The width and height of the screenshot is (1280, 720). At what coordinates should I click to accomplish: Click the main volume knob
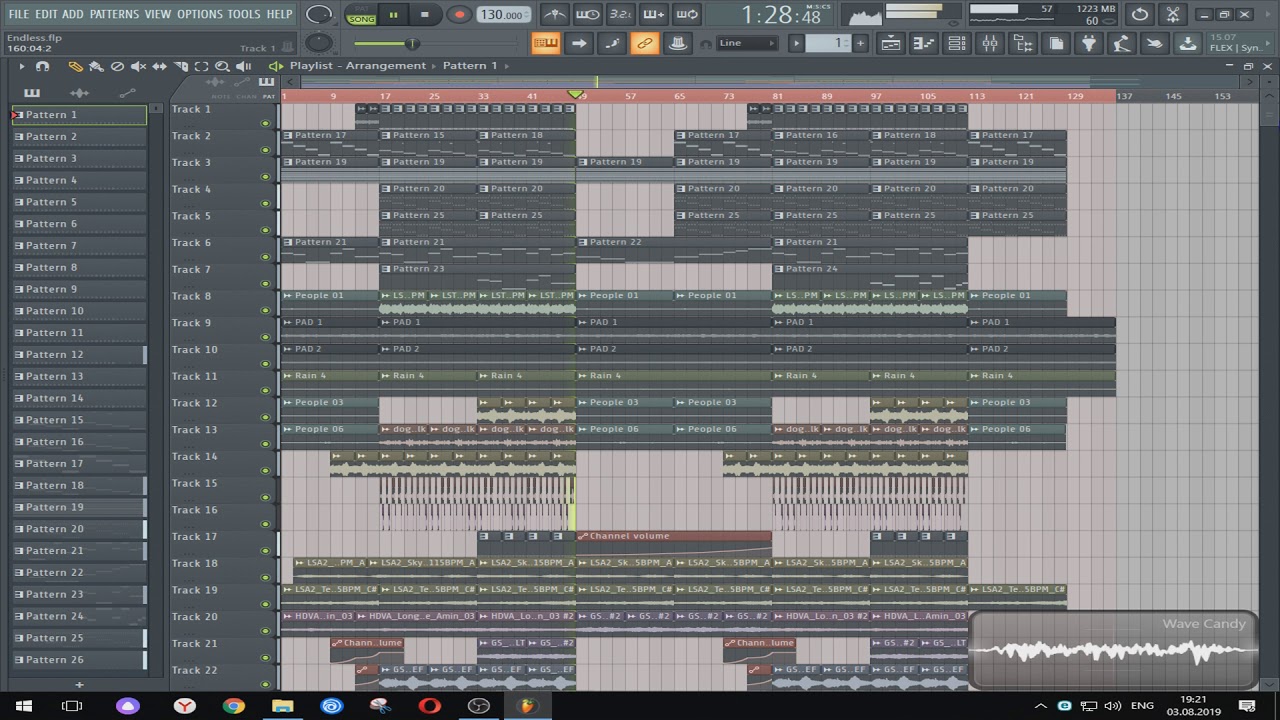click(x=318, y=15)
